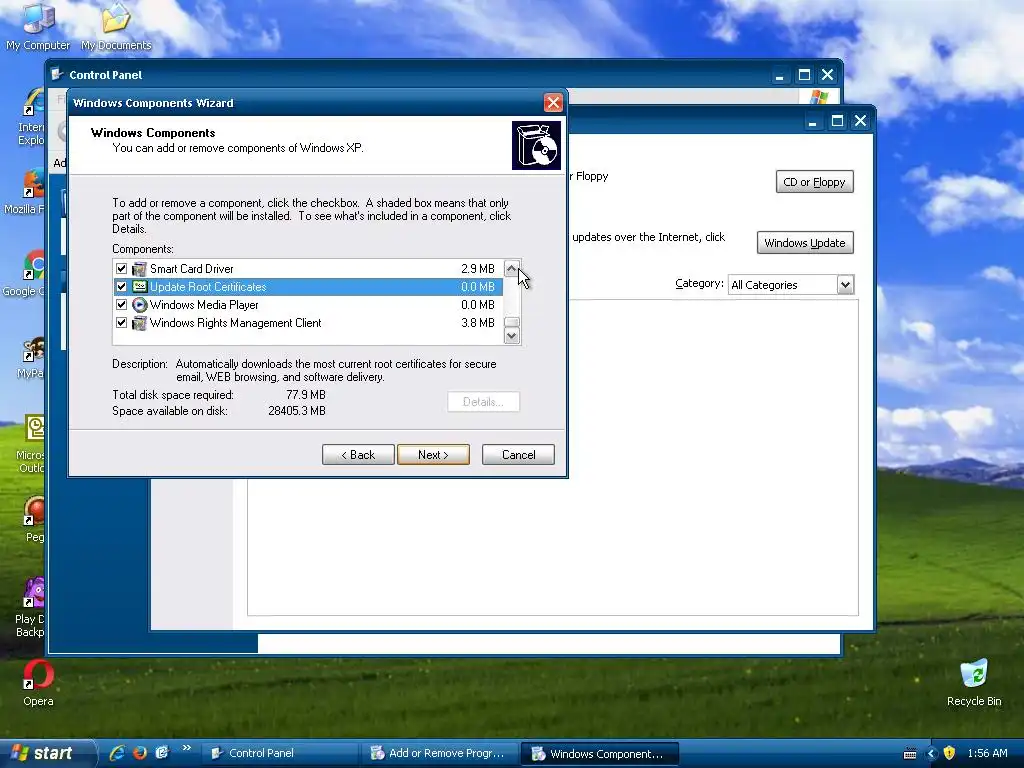Click the CD or Floppy button
Viewport: 1024px width, 768px height.
[814, 182]
